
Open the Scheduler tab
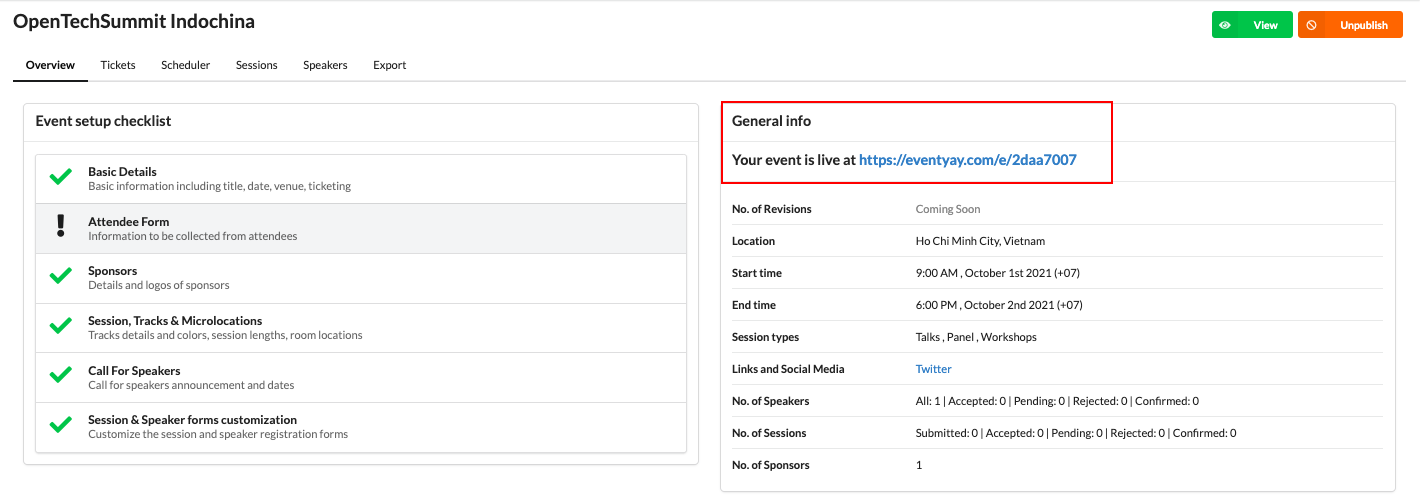click(186, 65)
